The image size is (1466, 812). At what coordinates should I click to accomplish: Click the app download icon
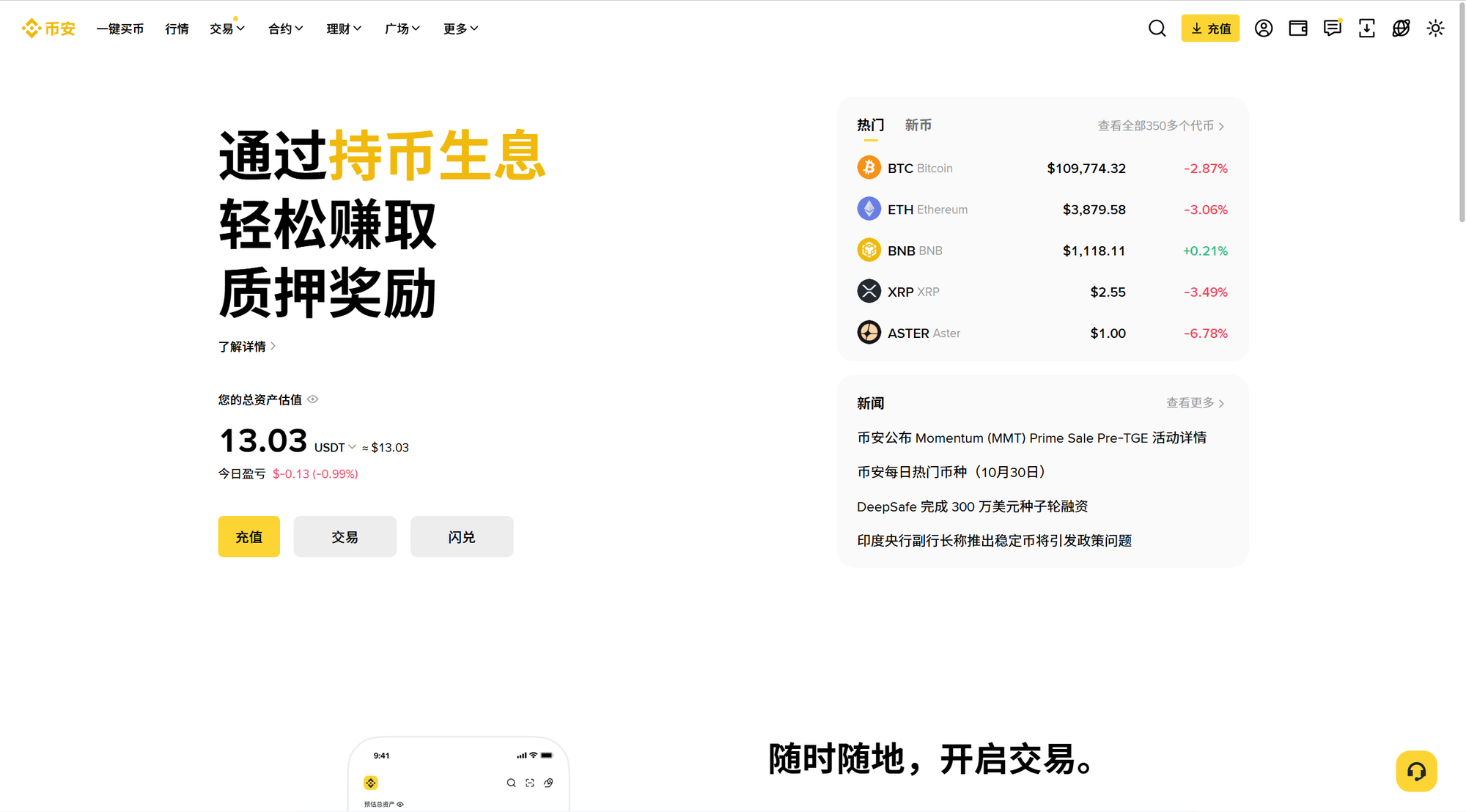[1366, 28]
